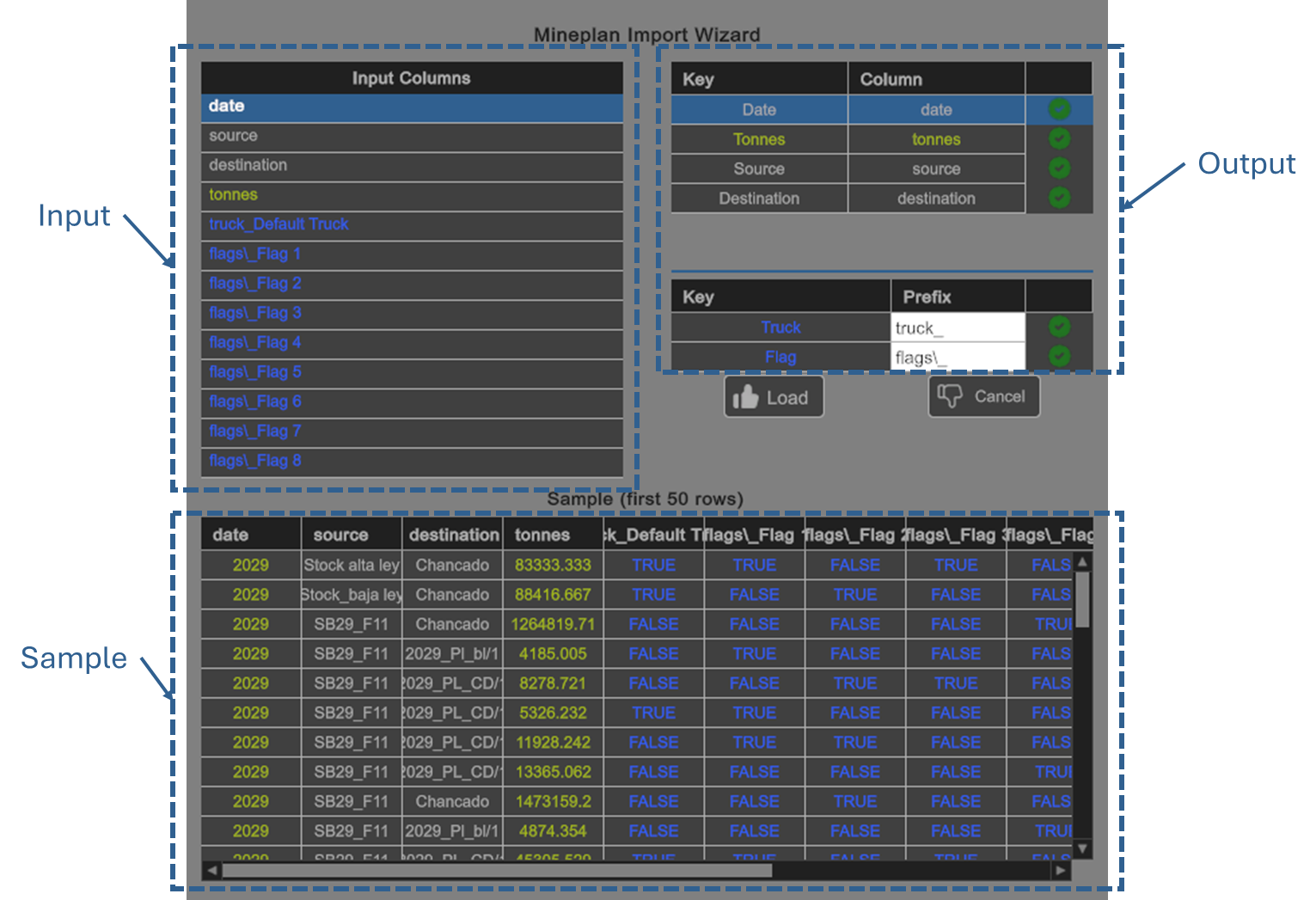
Task: Click the sample cell 1264819.71
Action: point(553,625)
